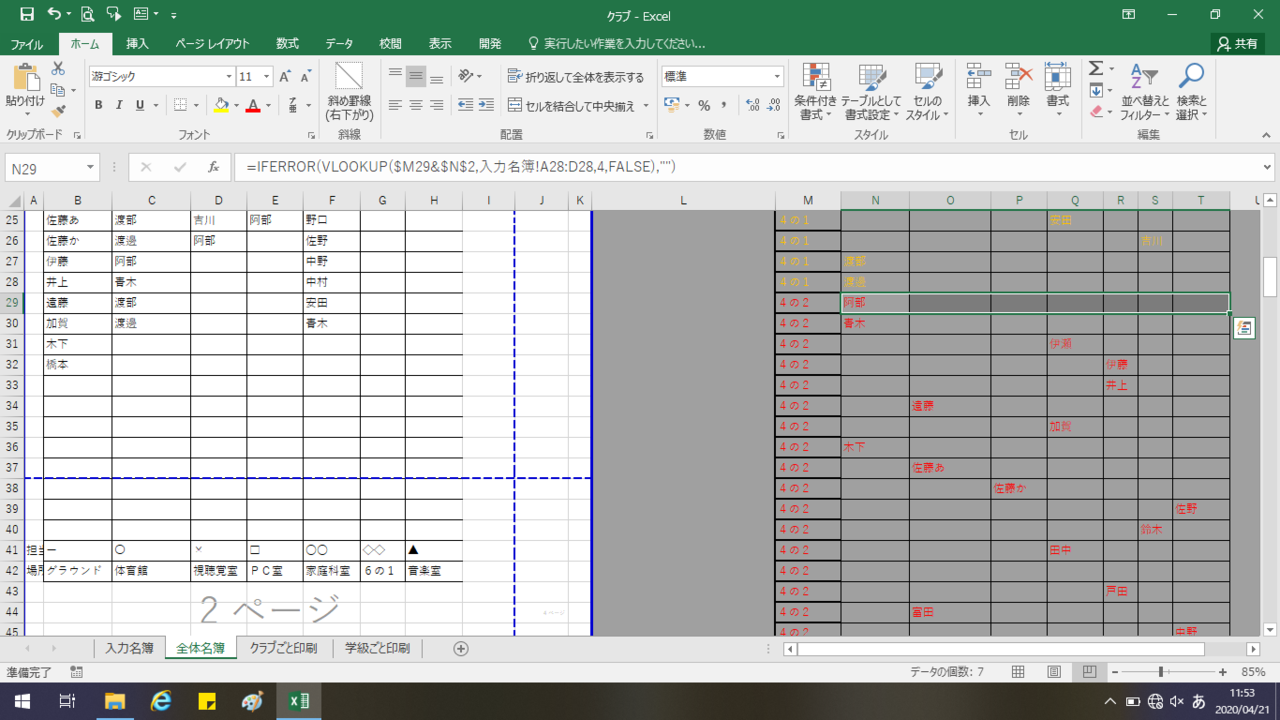Switch to the クラブごと印刷 sheet tab
The height and width of the screenshot is (720, 1280).
pos(283,648)
